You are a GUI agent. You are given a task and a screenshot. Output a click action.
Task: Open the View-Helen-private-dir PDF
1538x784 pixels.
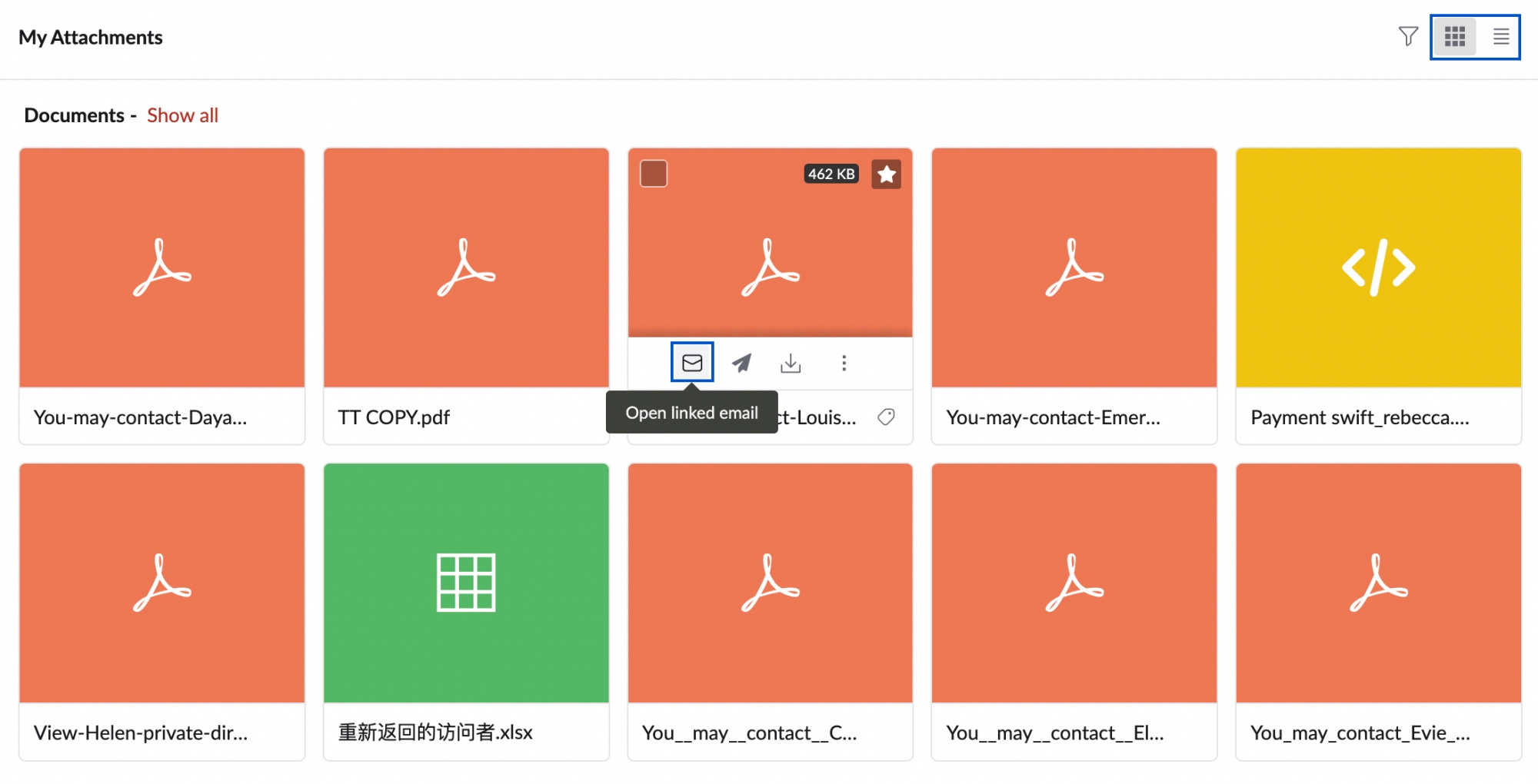tap(161, 583)
